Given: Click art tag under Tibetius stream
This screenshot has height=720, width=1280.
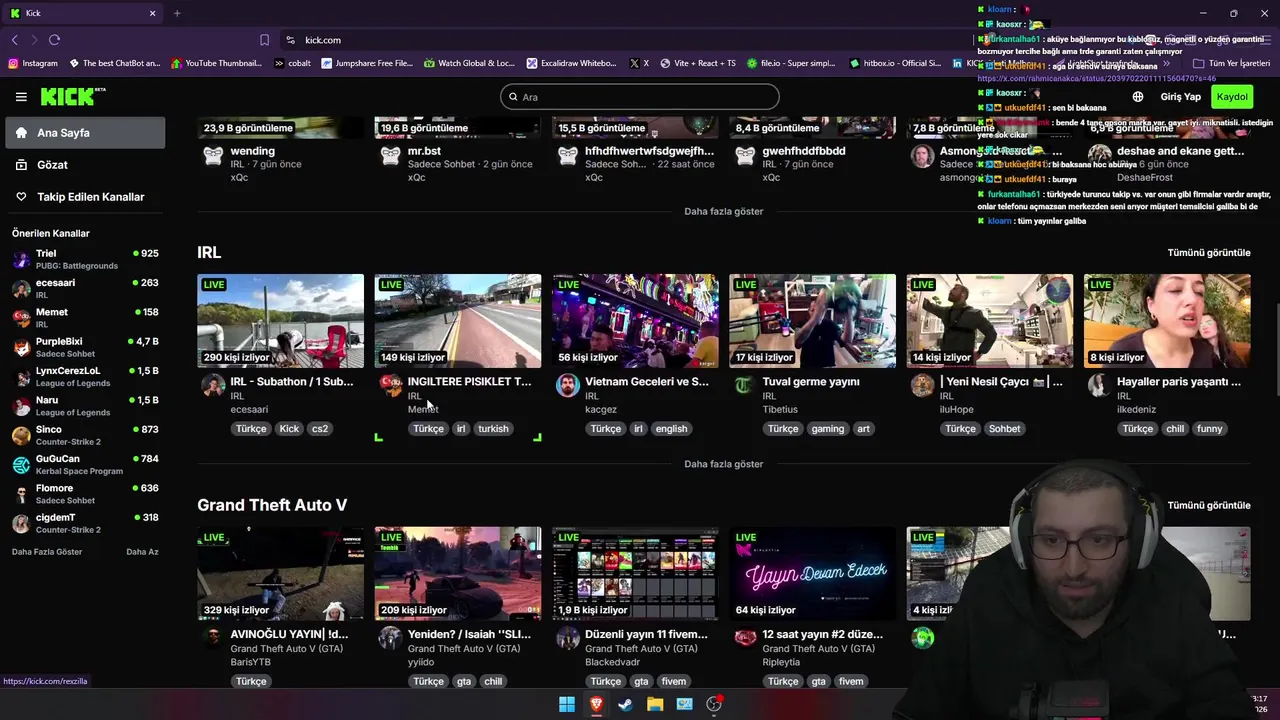Looking at the screenshot, I should (863, 429).
